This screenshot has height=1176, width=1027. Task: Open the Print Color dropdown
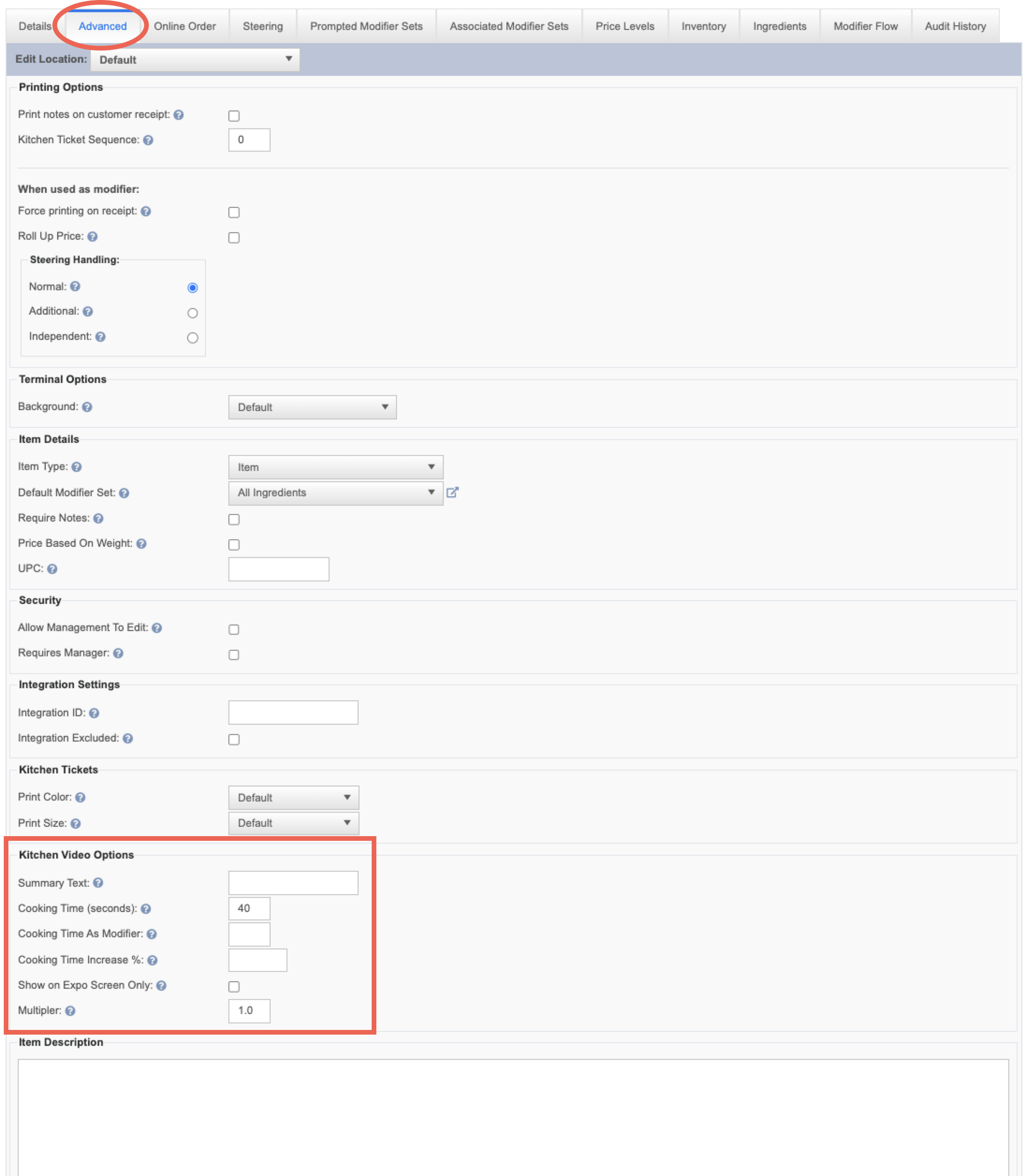pyautogui.click(x=294, y=797)
